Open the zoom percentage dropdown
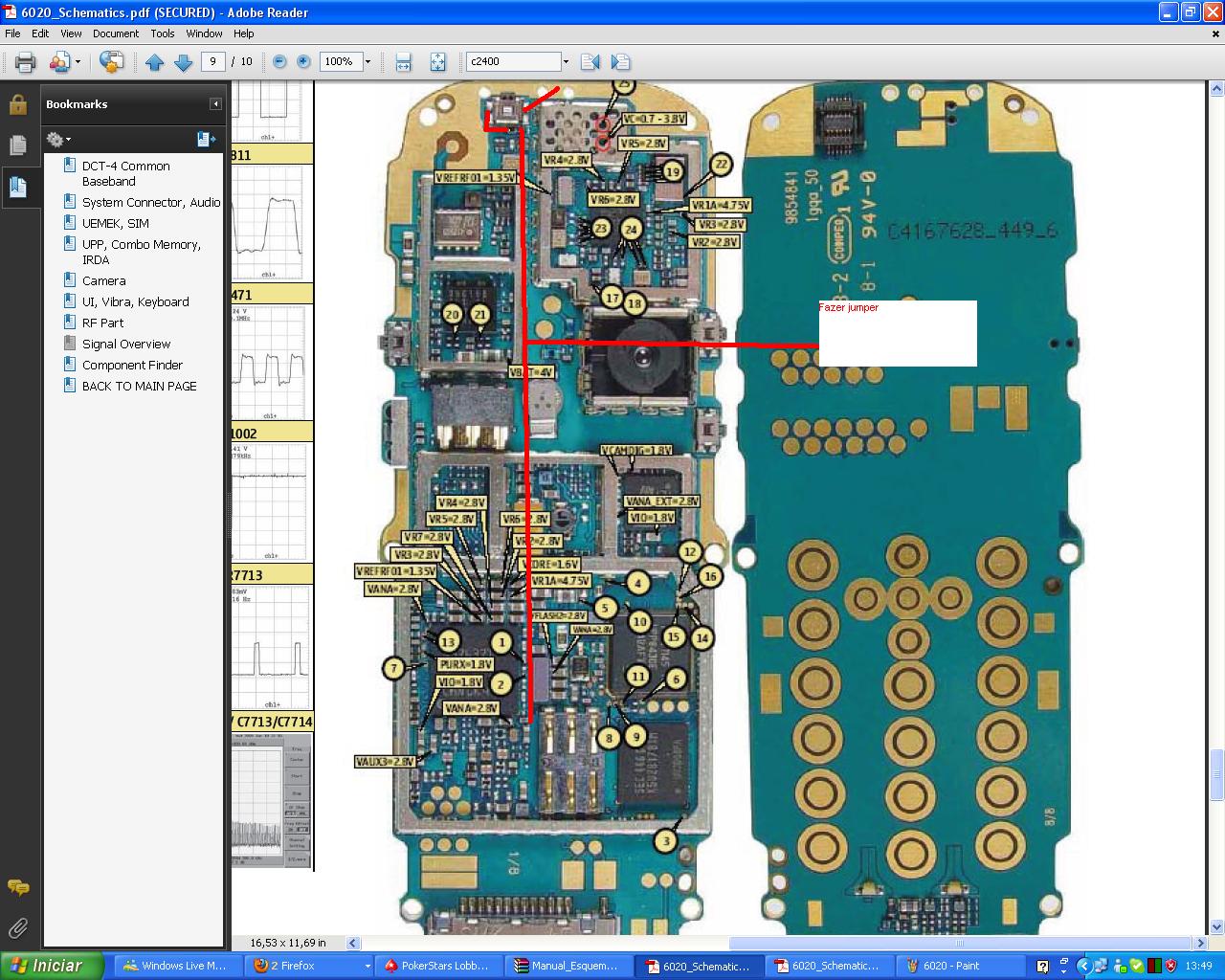The height and width of the screenshot is (980, 1225). coord(367,62)
